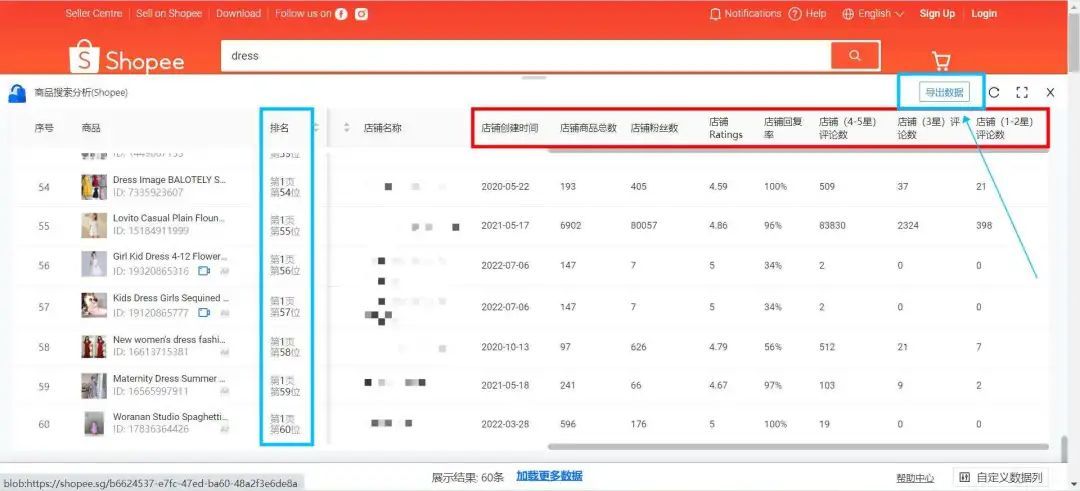Click the 导出数据 export button

[944, 92]
